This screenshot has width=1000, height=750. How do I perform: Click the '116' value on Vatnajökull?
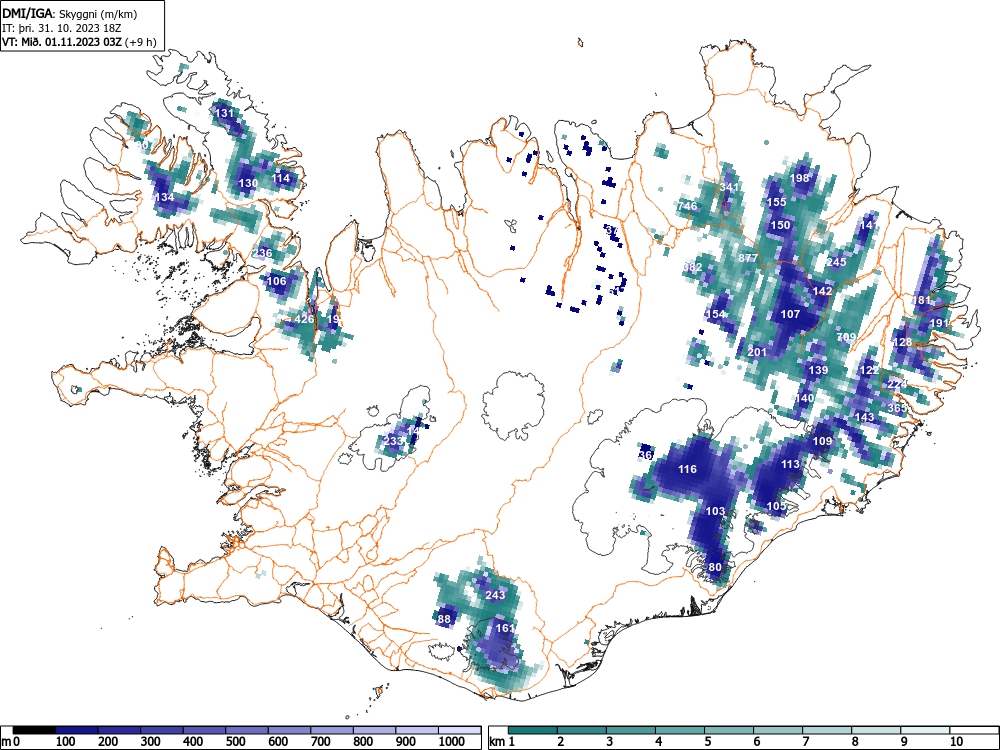coord(688,469)
